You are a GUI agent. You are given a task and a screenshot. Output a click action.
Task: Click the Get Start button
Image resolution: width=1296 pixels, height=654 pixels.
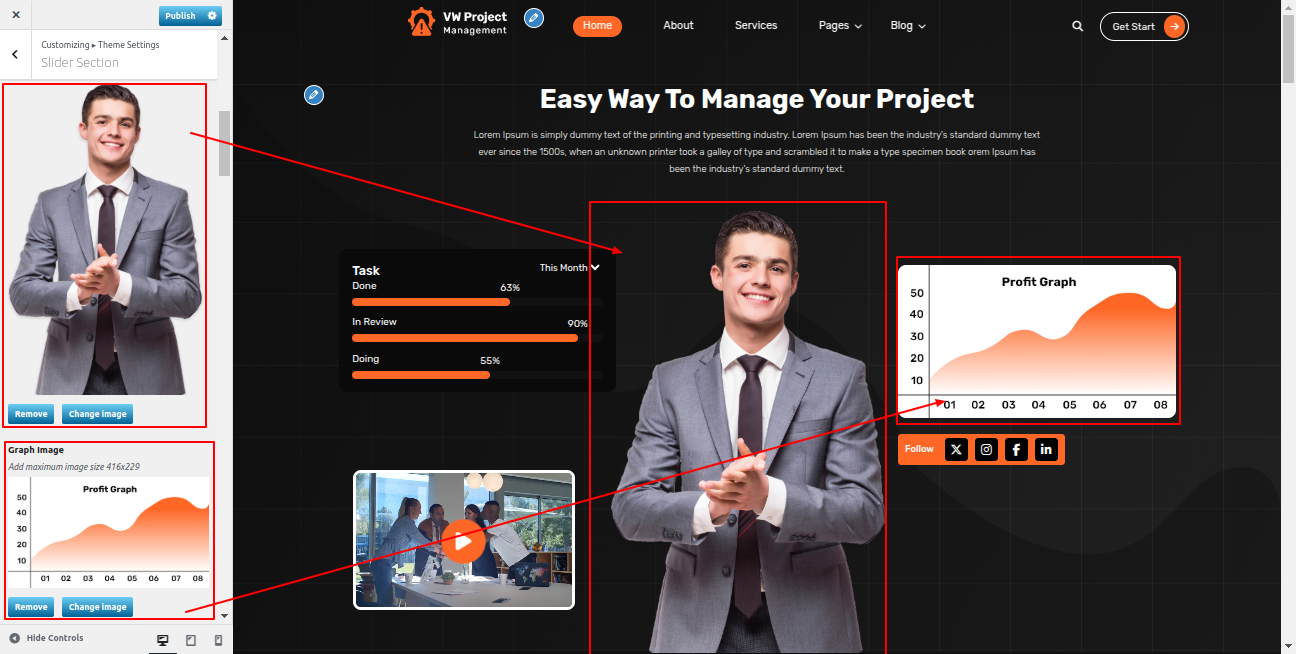click(x=1144, y=27)
